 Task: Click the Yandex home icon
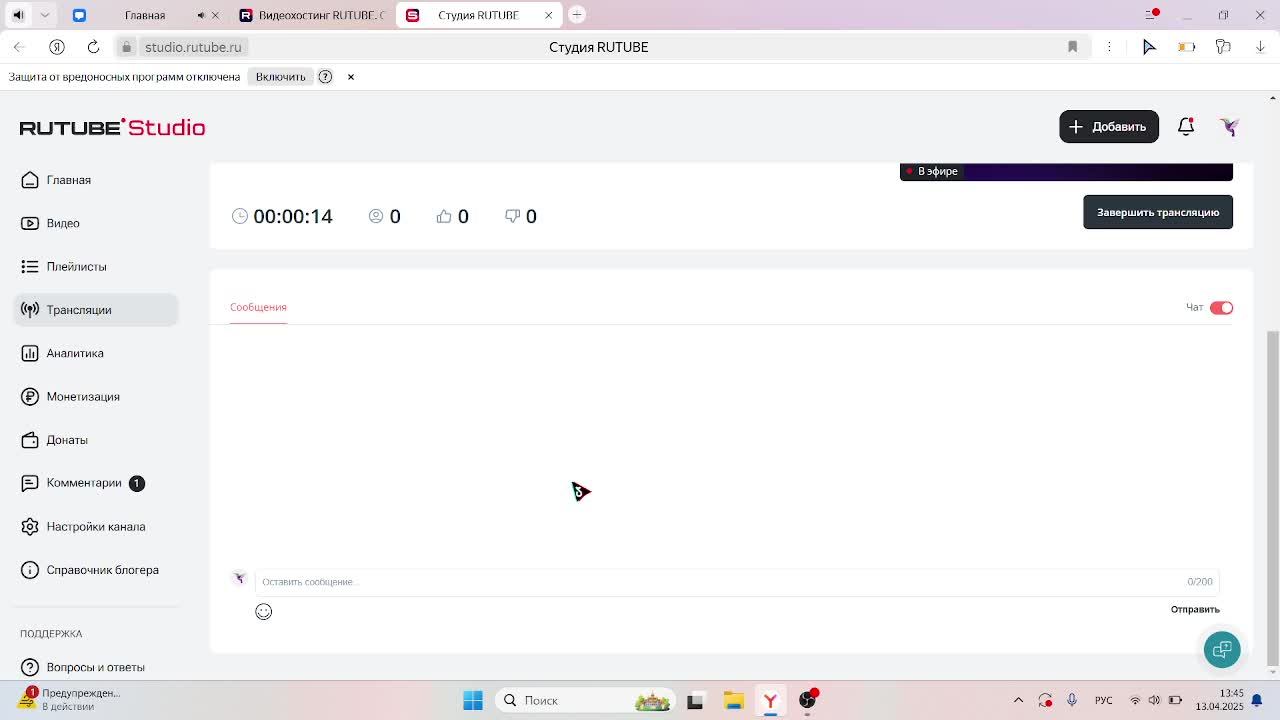pos(57,47)
